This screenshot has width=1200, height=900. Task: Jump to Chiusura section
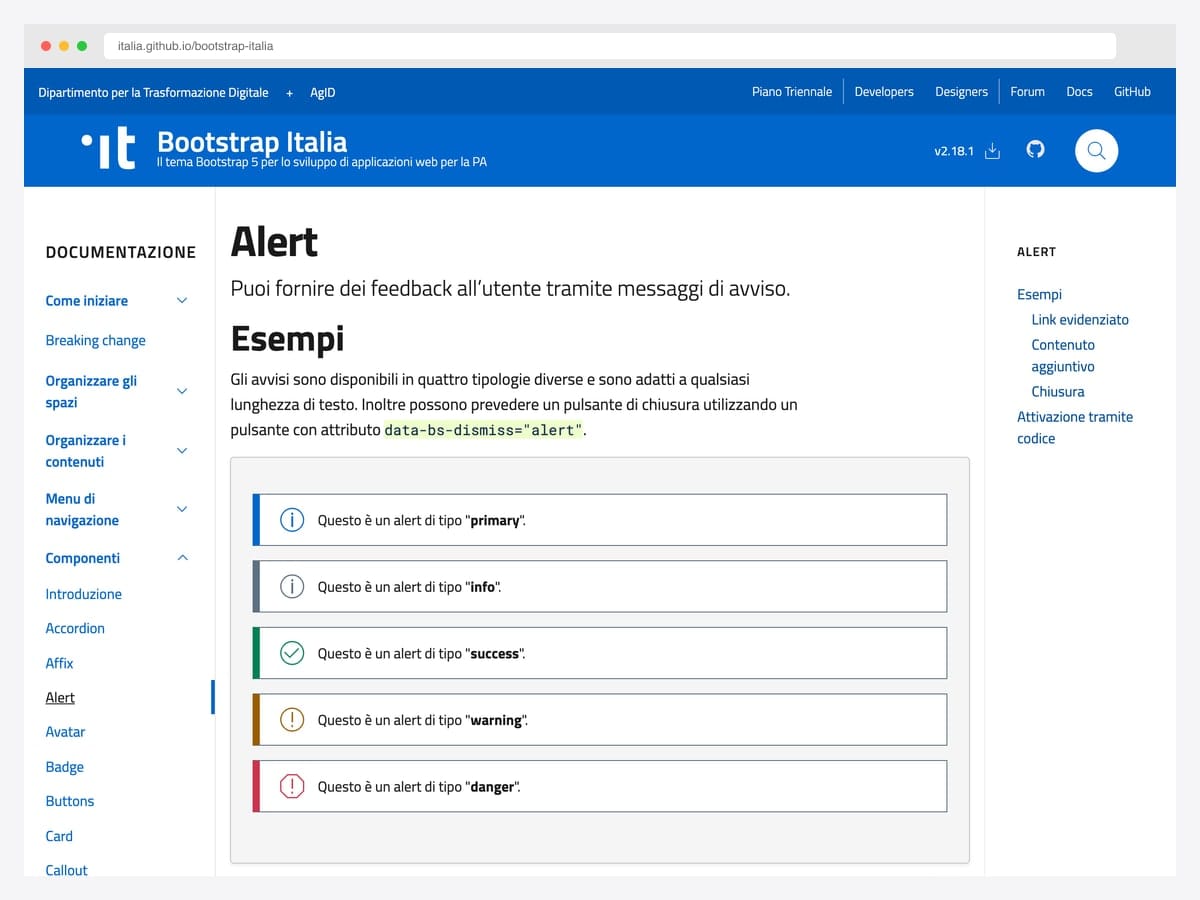tap(1058, 392)
